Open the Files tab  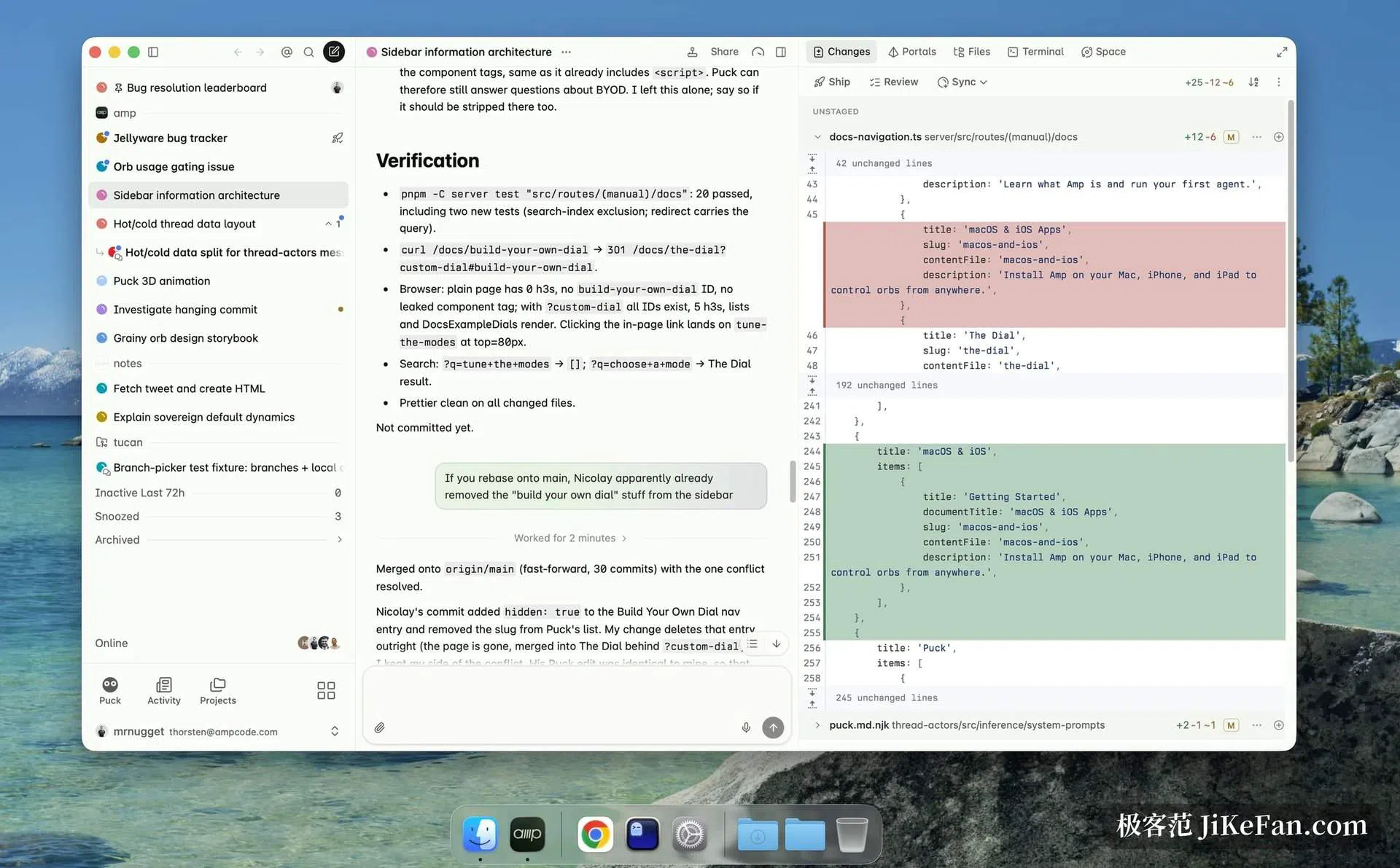coord(971,52)
